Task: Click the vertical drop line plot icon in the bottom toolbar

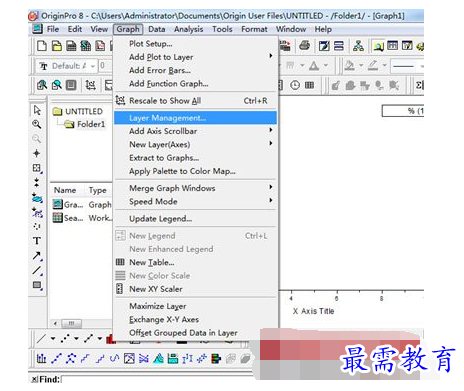Action: click(x=41, y=359)
